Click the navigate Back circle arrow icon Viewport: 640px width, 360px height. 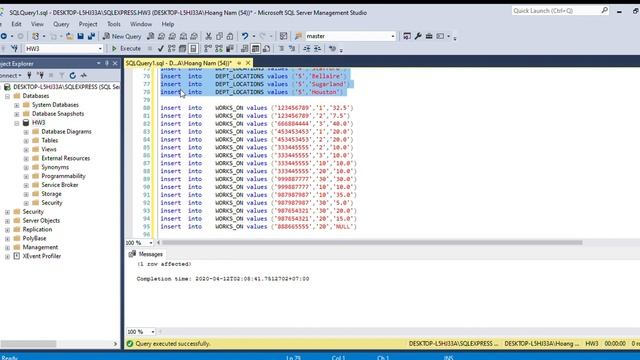[4, 36]
